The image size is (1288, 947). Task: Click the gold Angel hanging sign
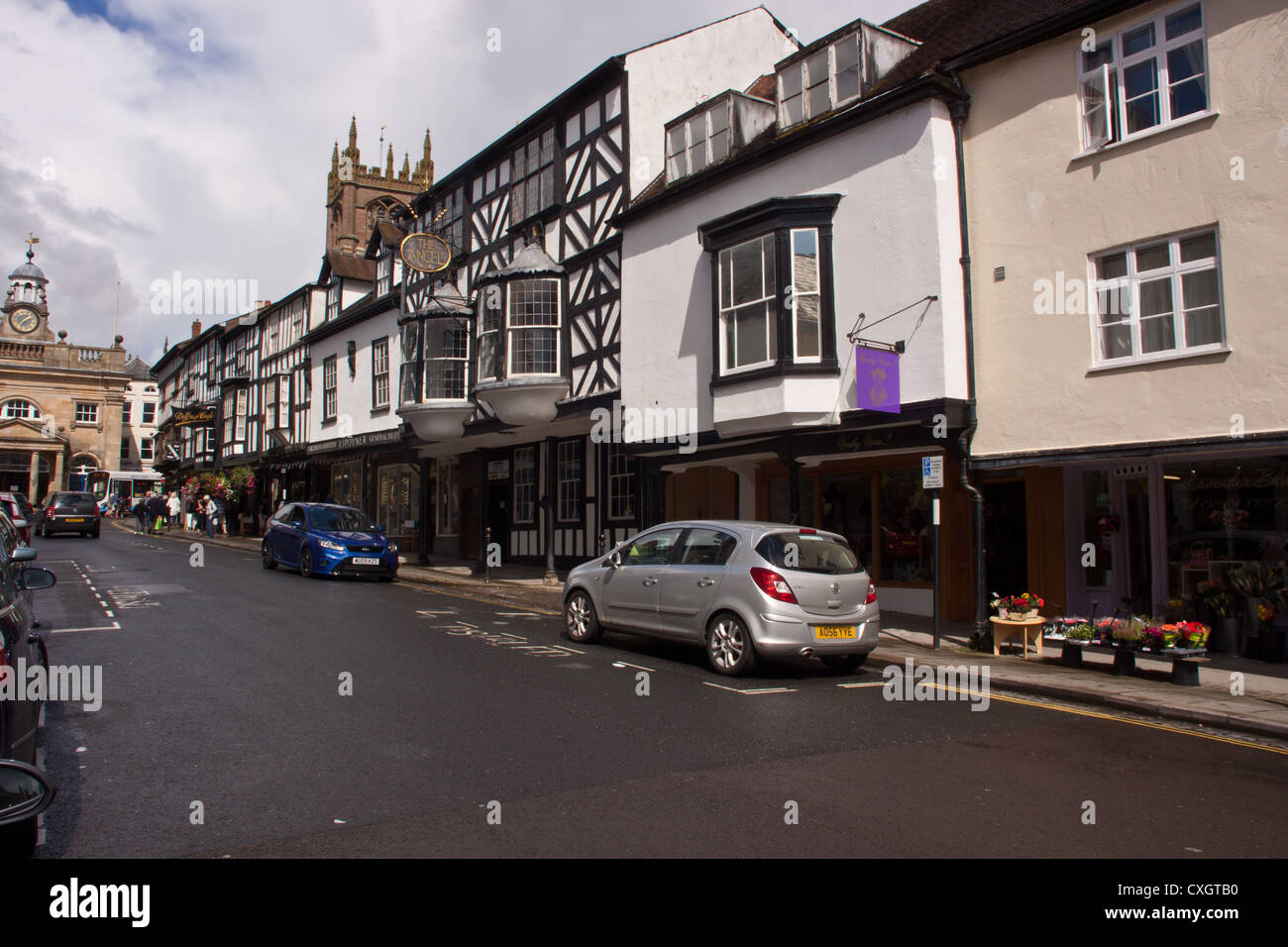426,252
